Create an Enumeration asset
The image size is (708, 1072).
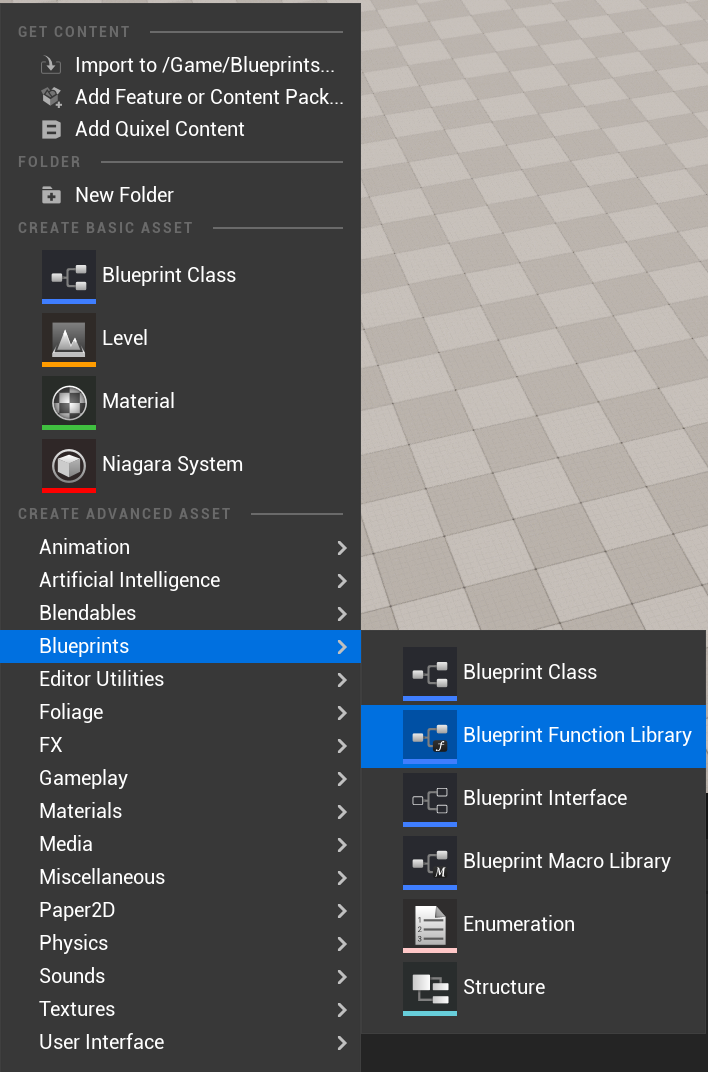tap(533, 925)
